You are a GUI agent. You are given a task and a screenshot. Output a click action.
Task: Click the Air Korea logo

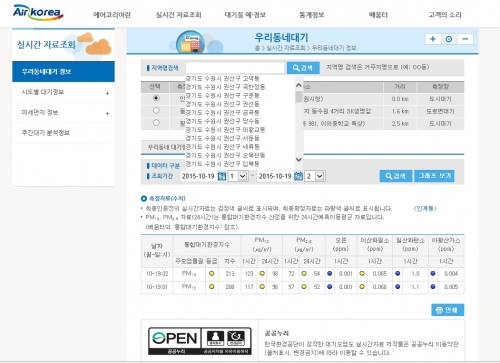pyautogui.click(x=38, y=12)
